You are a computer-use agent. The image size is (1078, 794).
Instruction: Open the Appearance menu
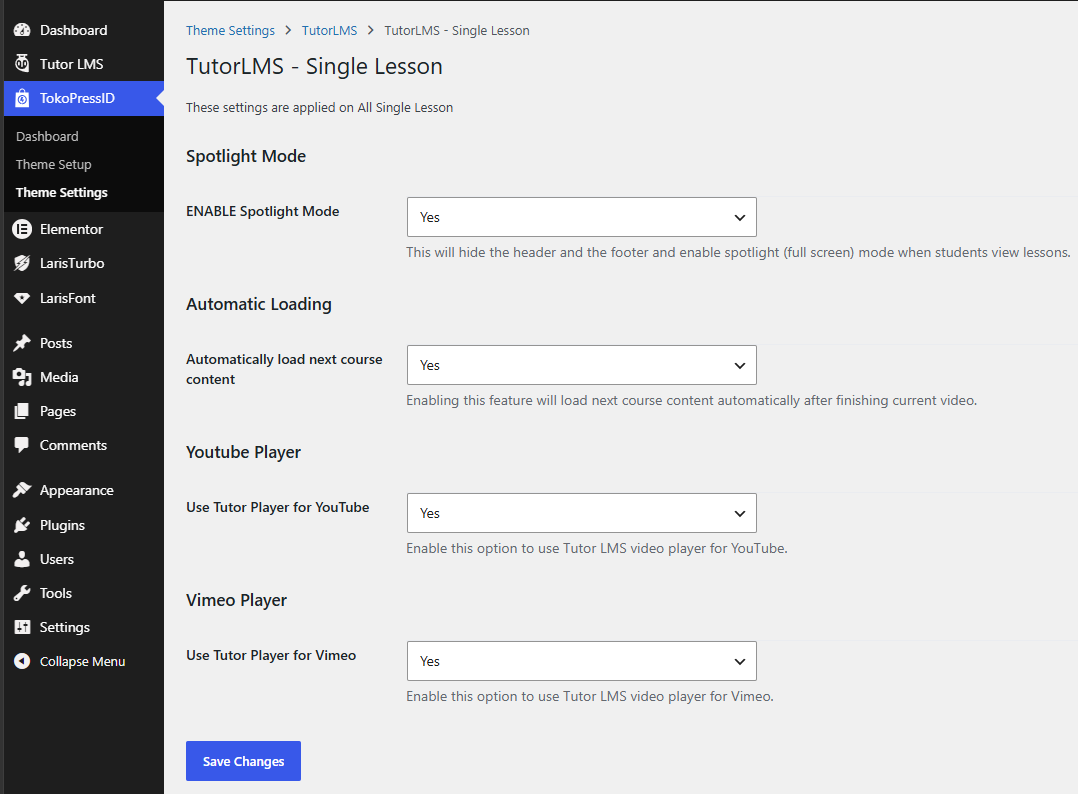click(76, 490)
